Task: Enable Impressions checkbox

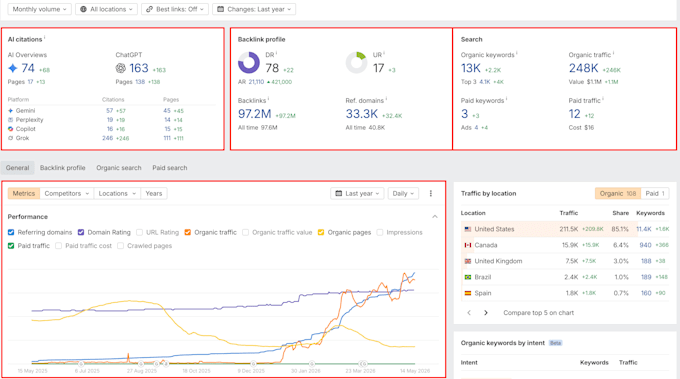Action: [x=380, y=232]
